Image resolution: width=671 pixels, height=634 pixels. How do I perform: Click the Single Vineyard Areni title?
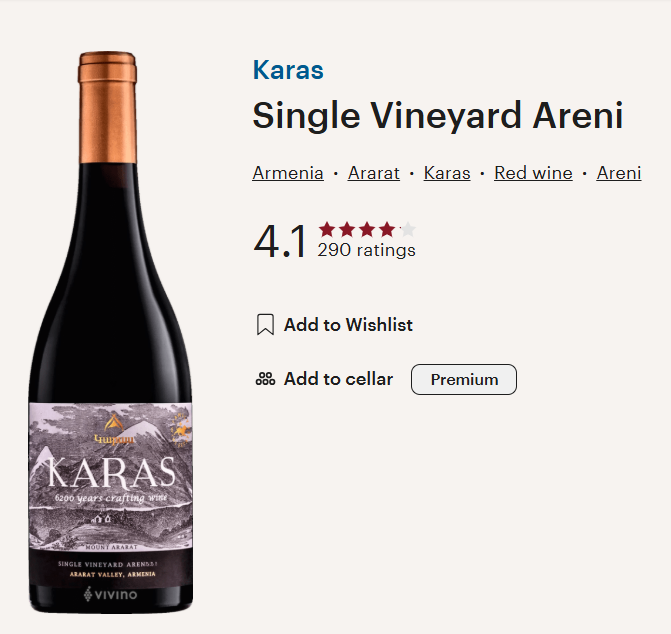(437, 116)
